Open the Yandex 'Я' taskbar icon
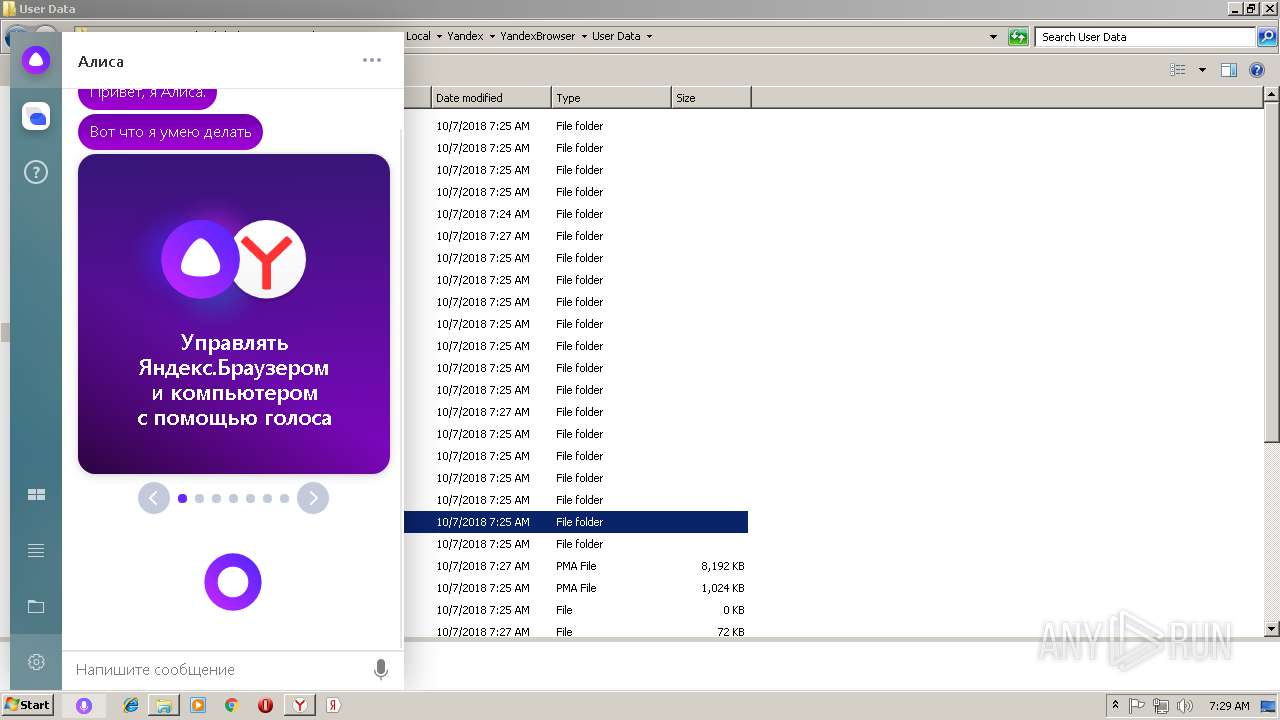 tap(333, 705)
